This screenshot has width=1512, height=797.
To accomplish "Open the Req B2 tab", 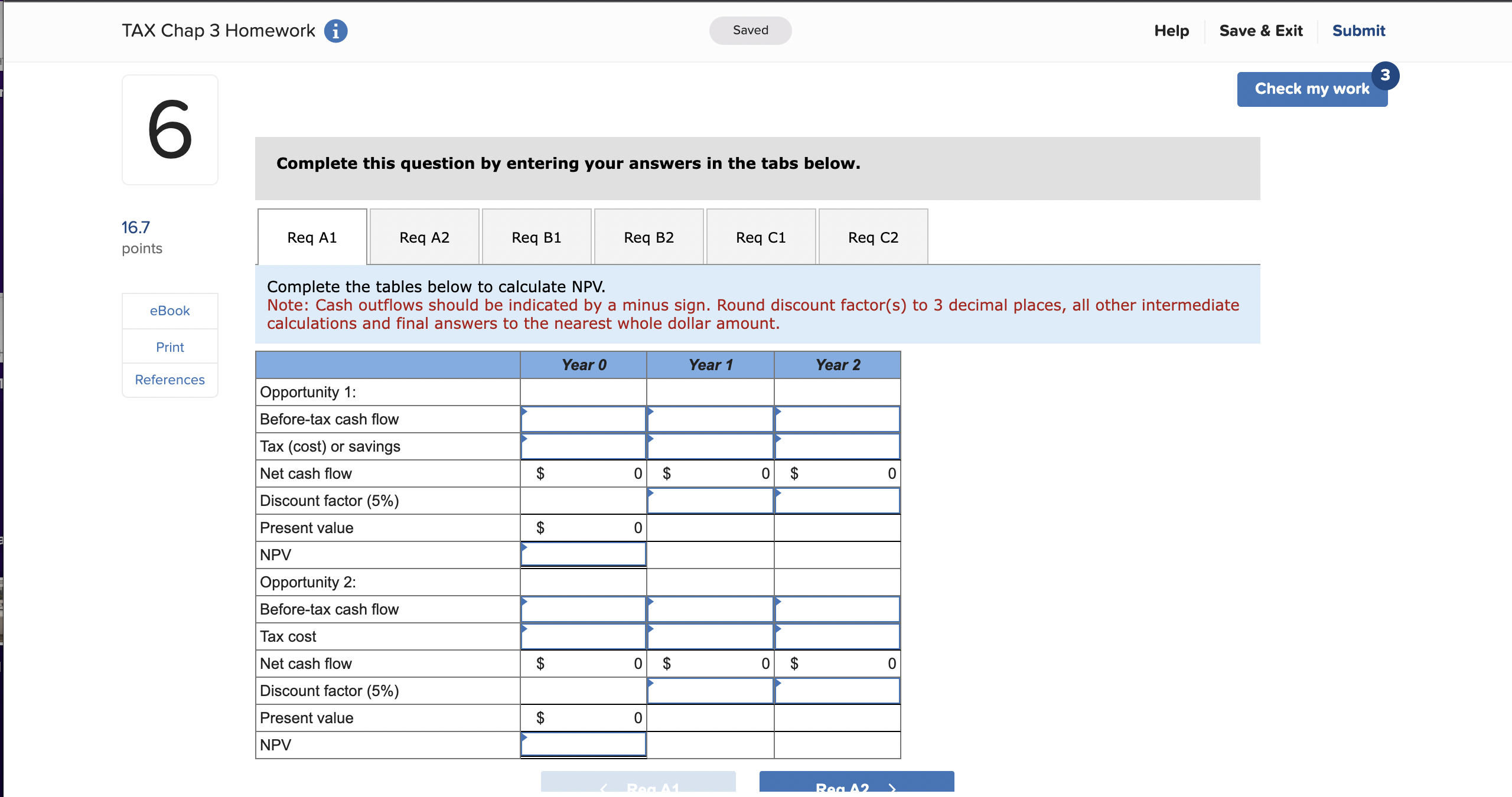I will [x=649, y=237].
